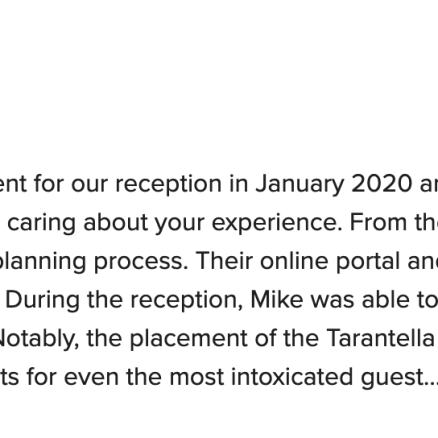Click the word 'reception' in first line
Image resolution: width=438 pixels, height=438 pixels.
[168, 185]
